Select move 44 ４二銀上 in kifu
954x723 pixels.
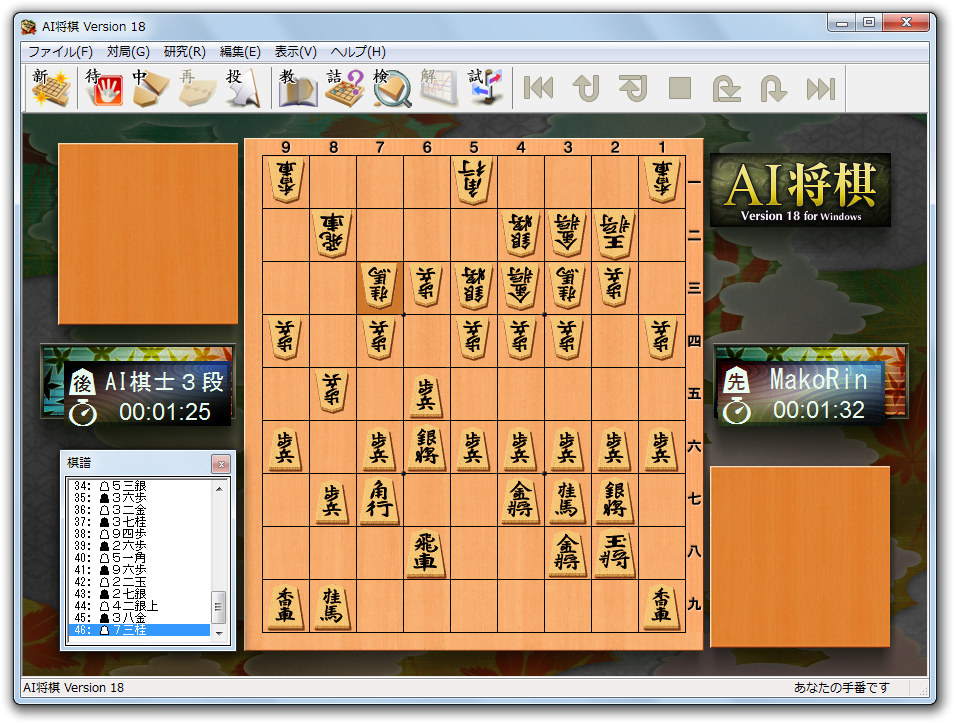(140, 606)
